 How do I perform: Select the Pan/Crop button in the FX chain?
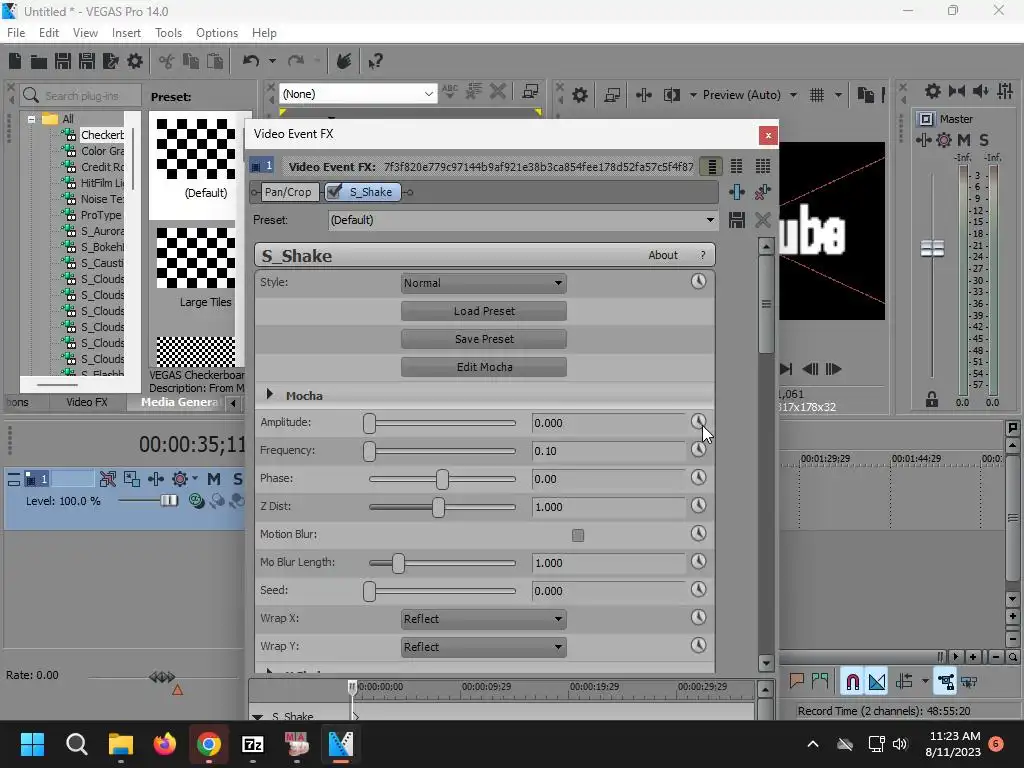click(288, 192)
